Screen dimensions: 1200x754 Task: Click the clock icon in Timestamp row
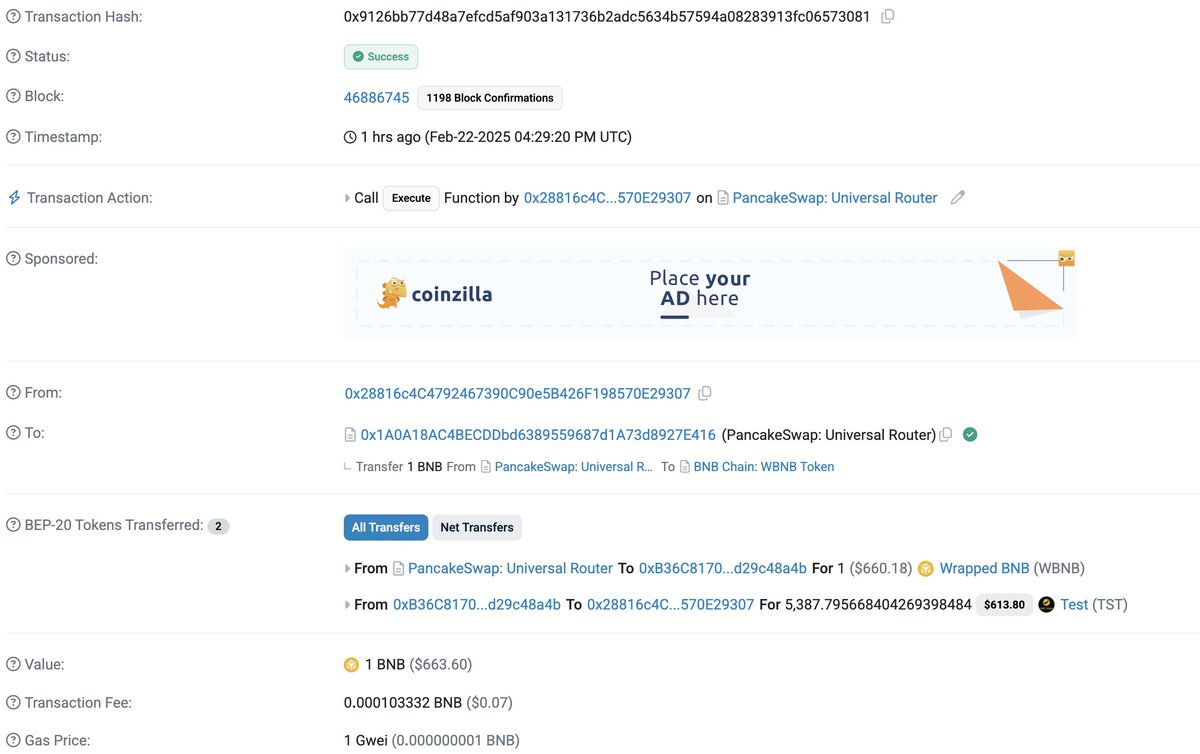350,137
